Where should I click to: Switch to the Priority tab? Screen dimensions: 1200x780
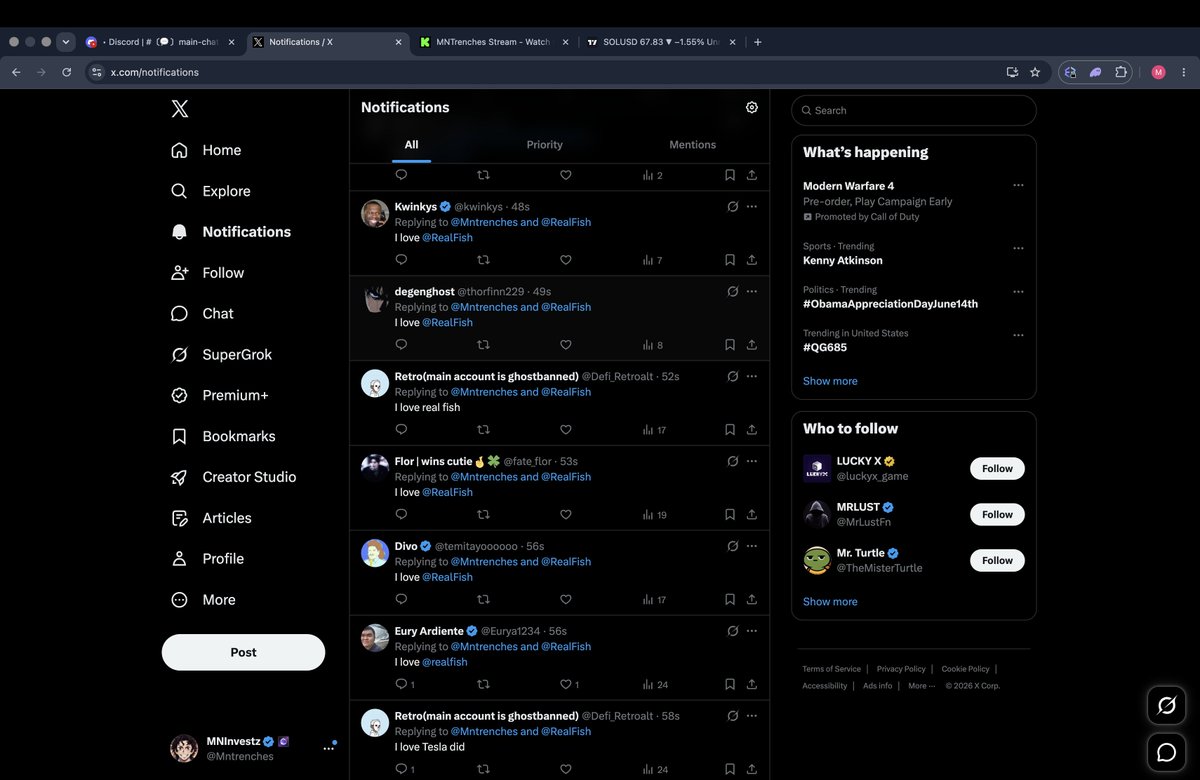click(x=544, y=145)
